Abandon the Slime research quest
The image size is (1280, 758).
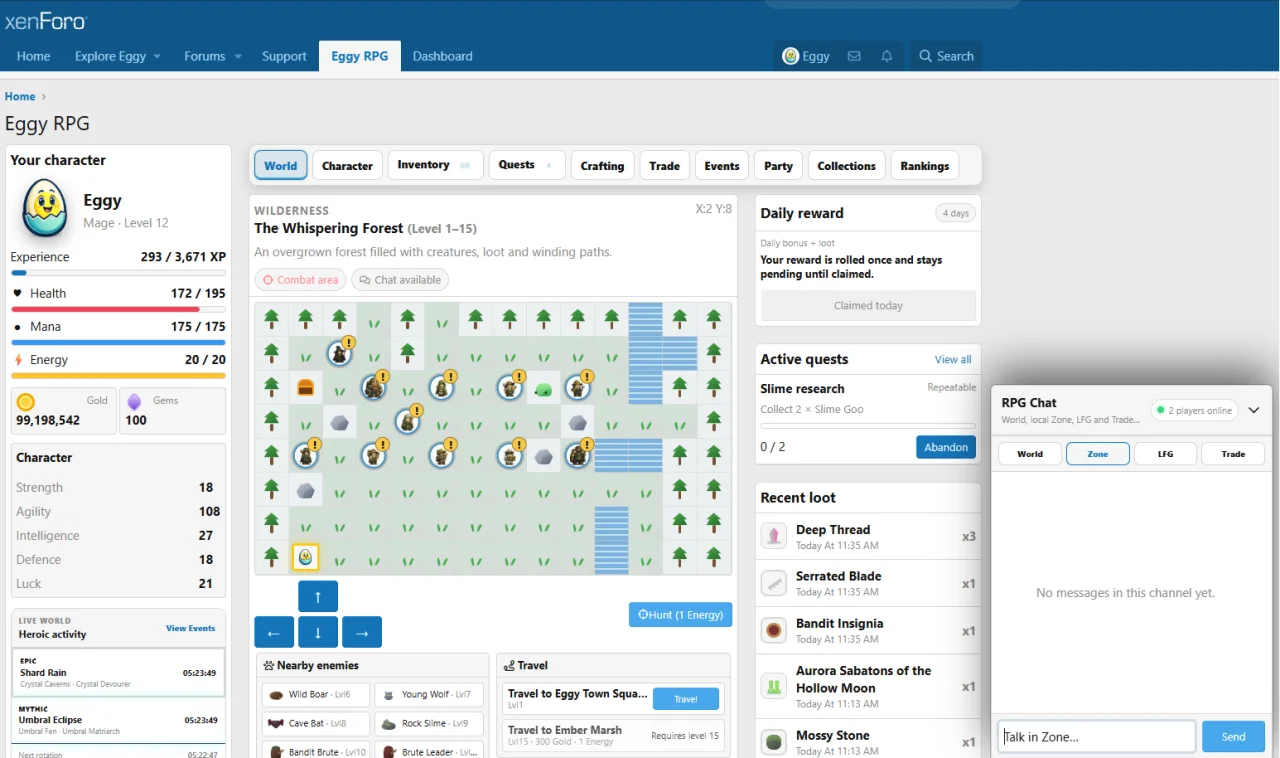[x=946, y=447]
